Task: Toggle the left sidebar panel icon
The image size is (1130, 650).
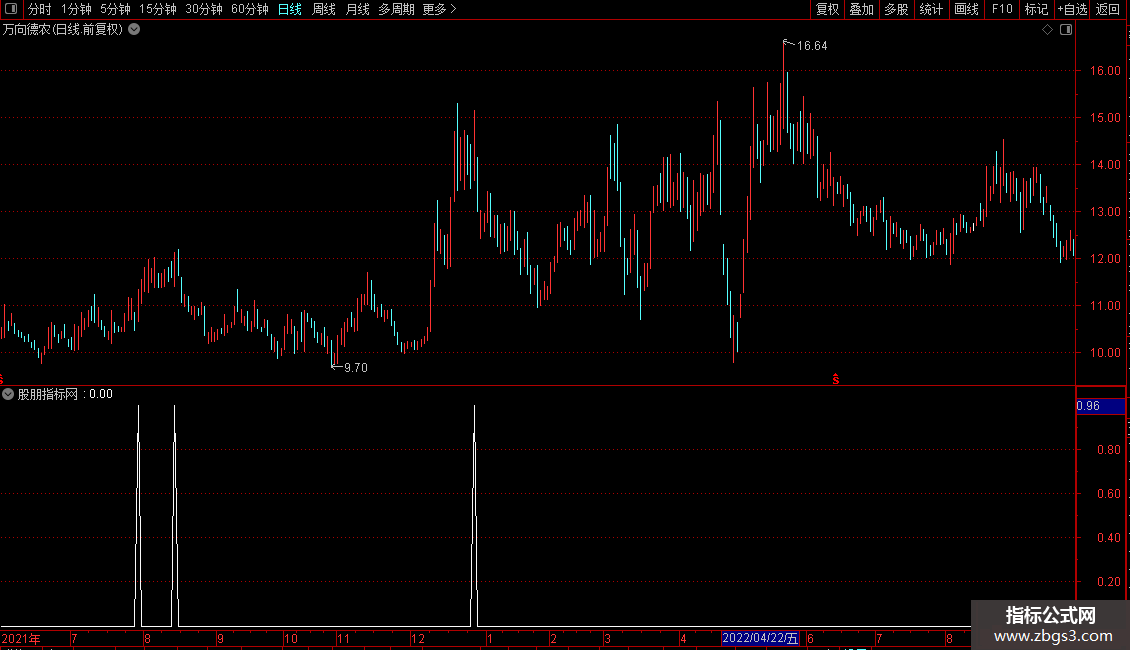Action: (11, 9)
